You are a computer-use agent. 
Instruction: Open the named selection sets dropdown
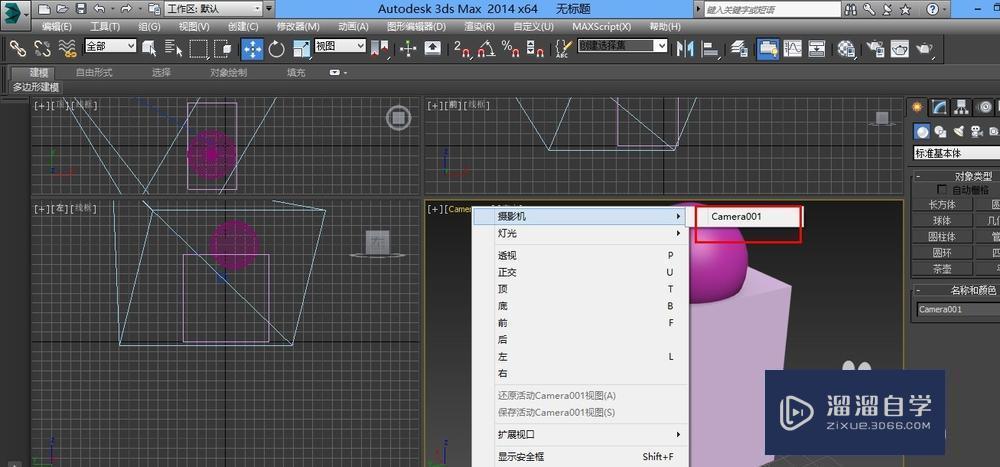[622, 46]
